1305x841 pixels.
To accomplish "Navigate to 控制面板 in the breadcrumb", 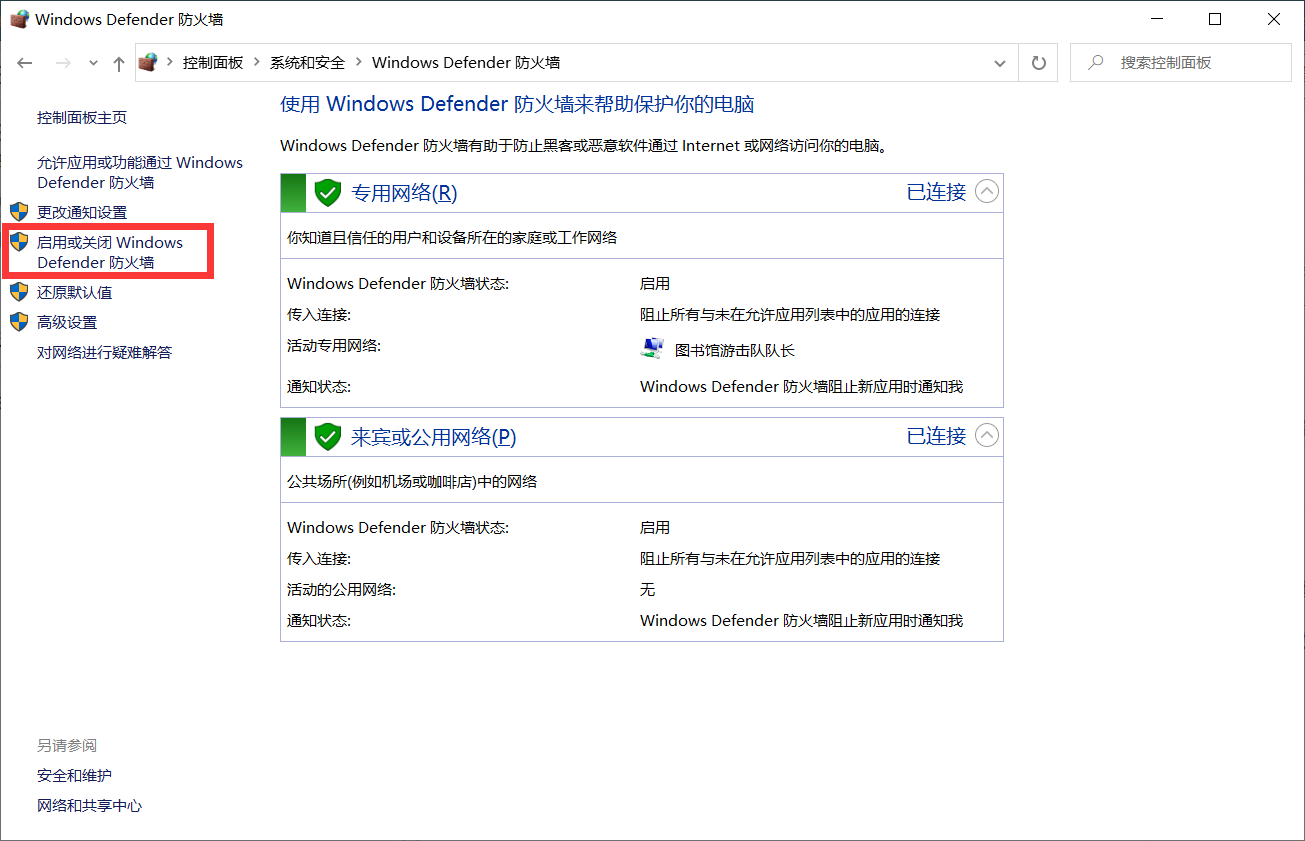I will (x=212, y=62).
